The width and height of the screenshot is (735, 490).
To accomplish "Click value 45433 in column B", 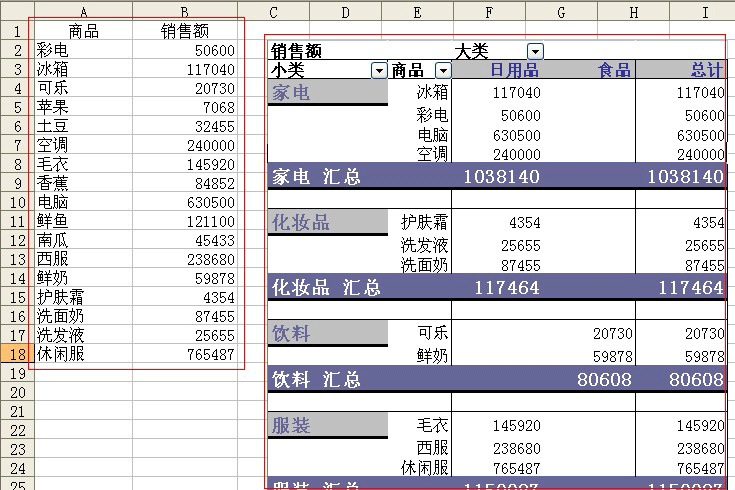I will pos(185,240).
